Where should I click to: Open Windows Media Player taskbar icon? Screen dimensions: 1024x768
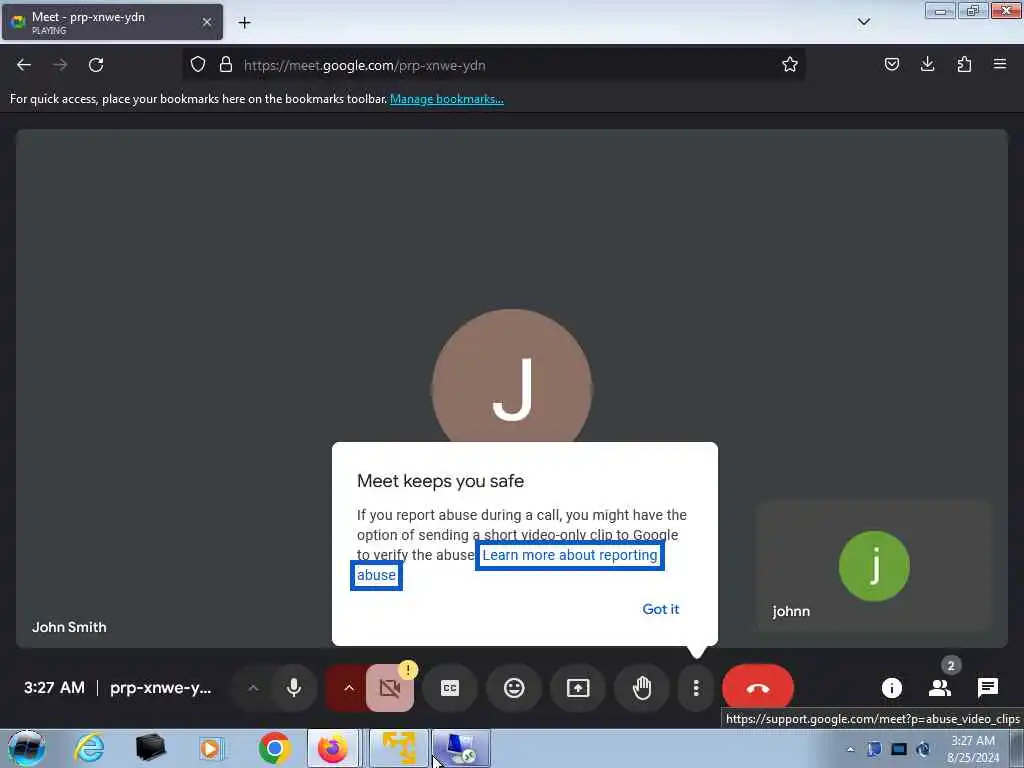point(210,748)
